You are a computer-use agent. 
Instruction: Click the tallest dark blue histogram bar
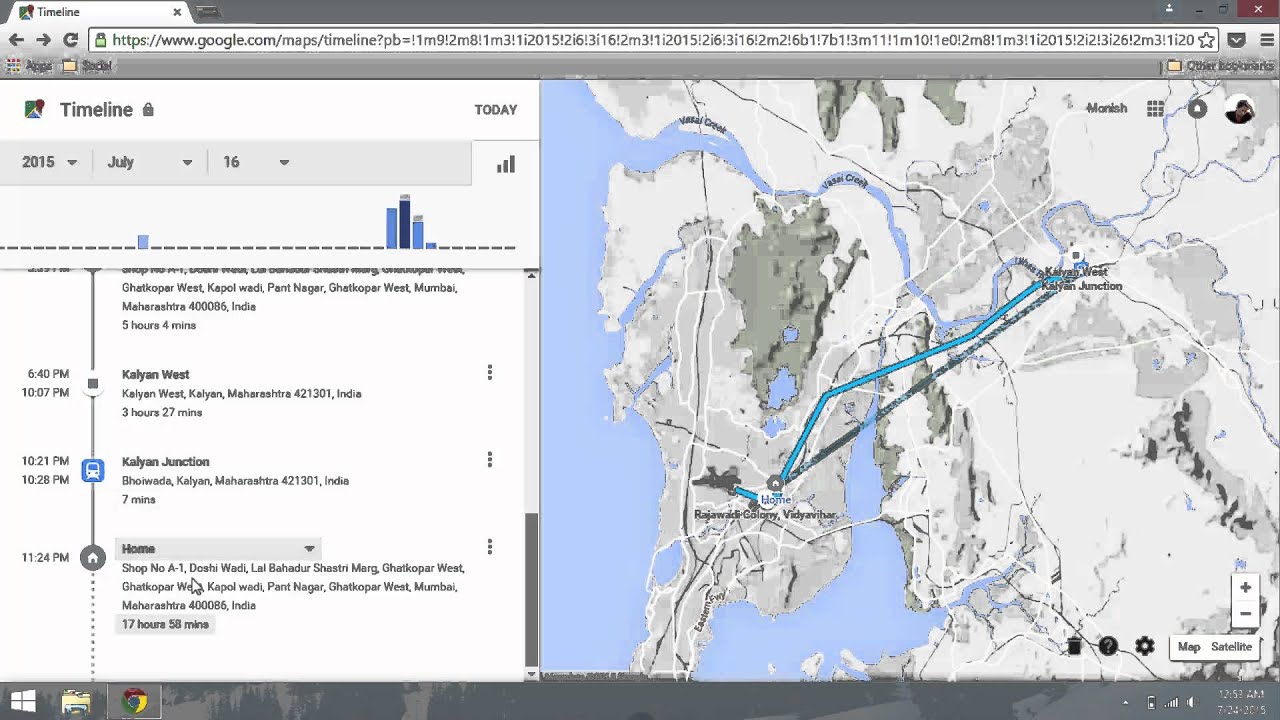tap(405, 222)
